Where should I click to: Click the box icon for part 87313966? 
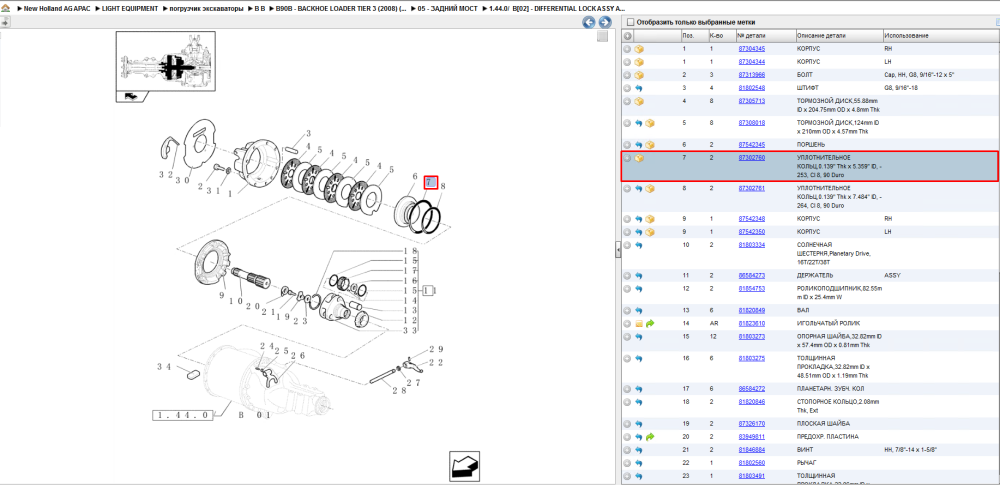[639, 75]
